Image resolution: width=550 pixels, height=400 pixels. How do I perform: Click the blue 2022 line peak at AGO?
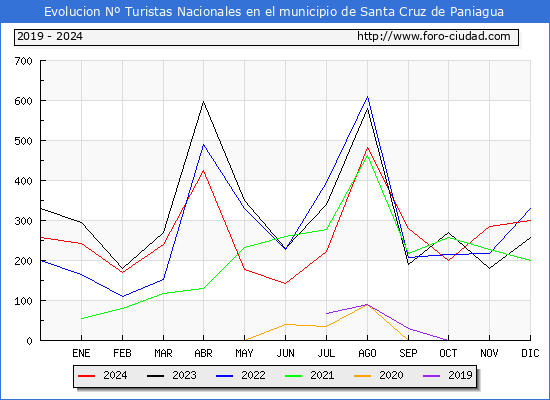tap(367, 97)
